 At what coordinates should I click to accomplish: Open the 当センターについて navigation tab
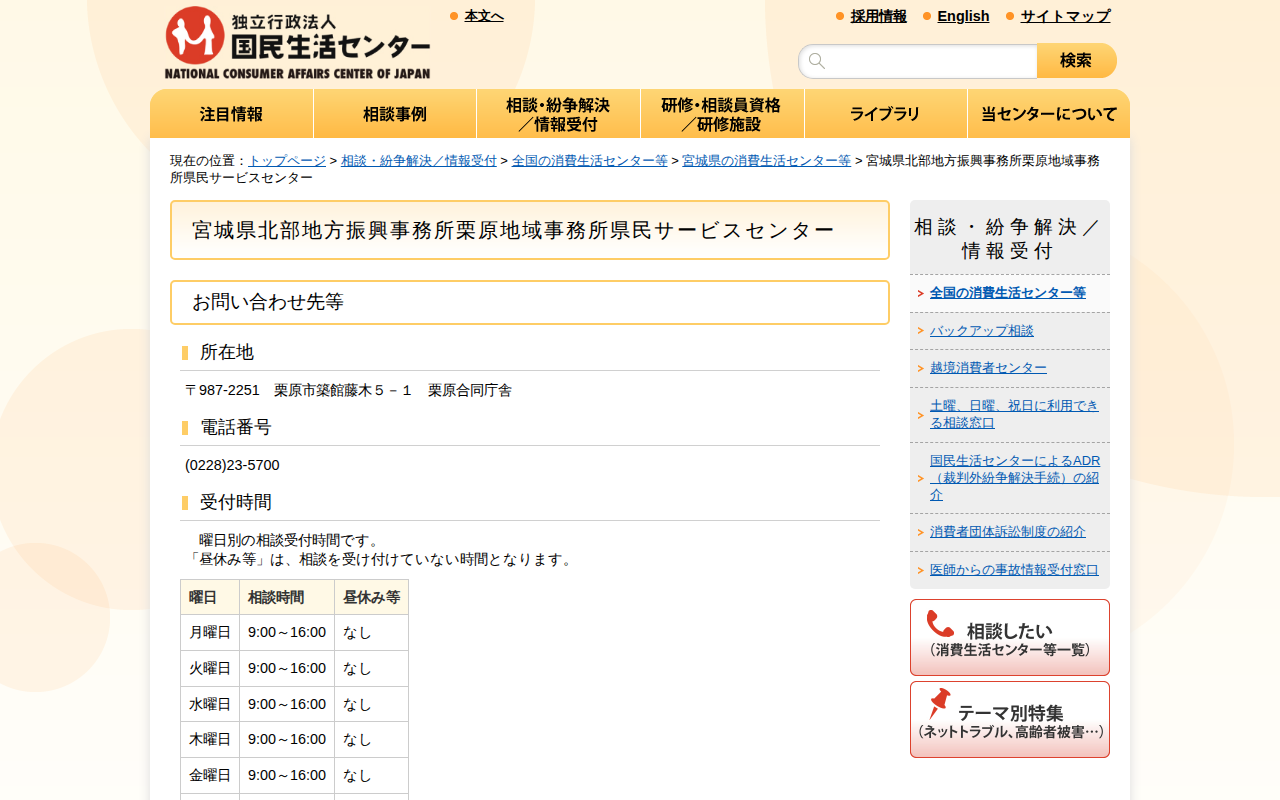1048,113
